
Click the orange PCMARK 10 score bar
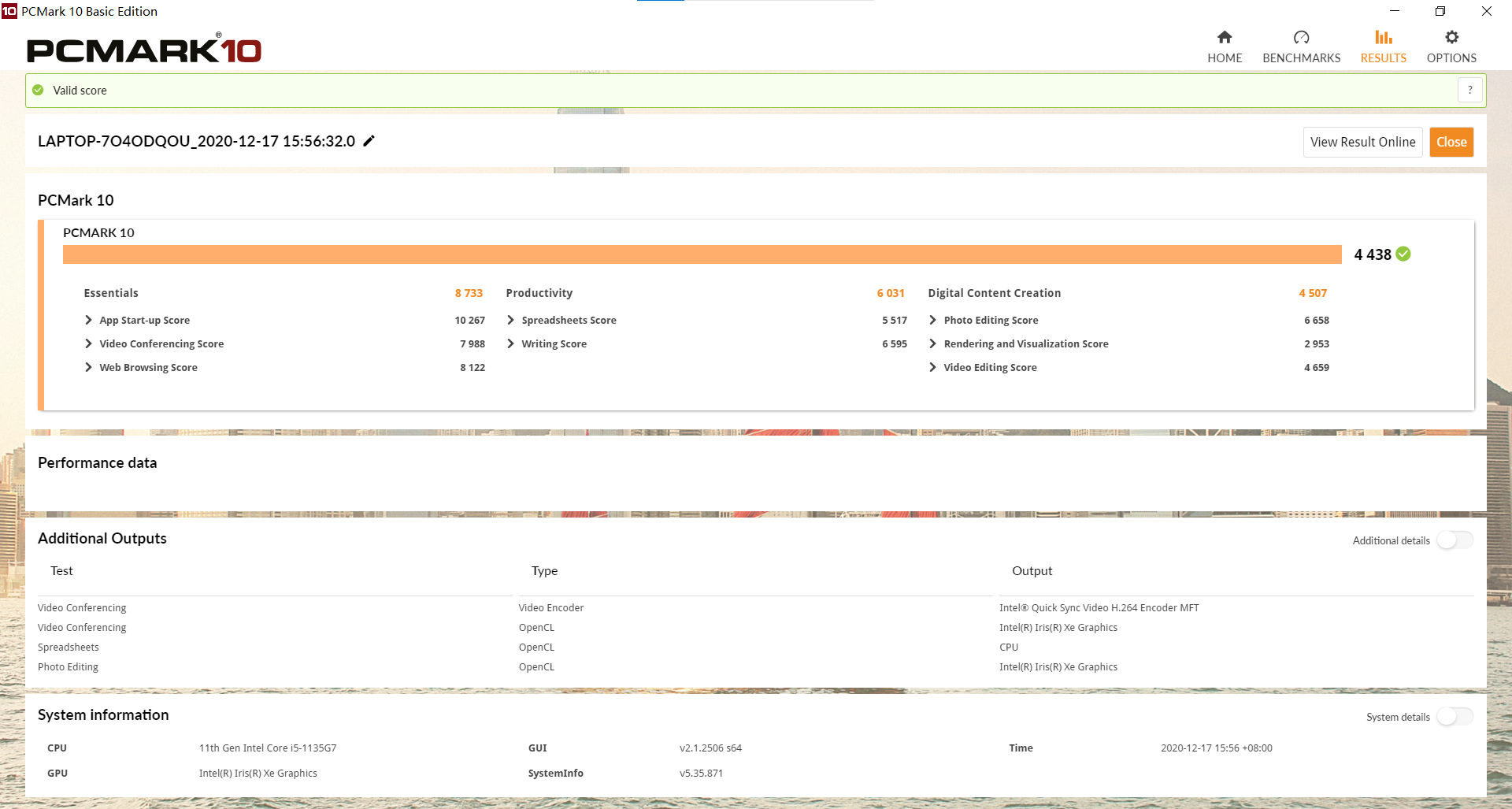pos(702,254)
